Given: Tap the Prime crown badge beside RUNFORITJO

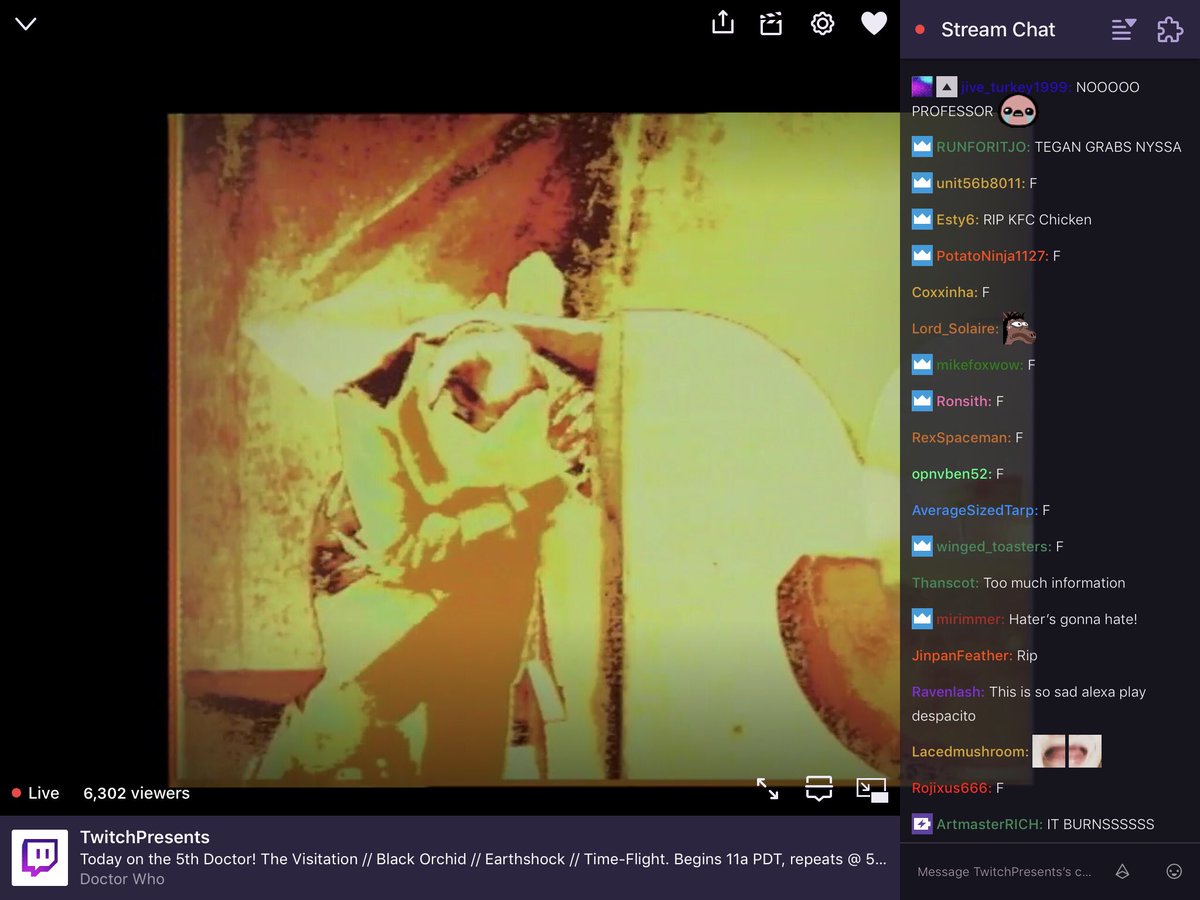Looking at the screenshot, I should tap(922, 147).
